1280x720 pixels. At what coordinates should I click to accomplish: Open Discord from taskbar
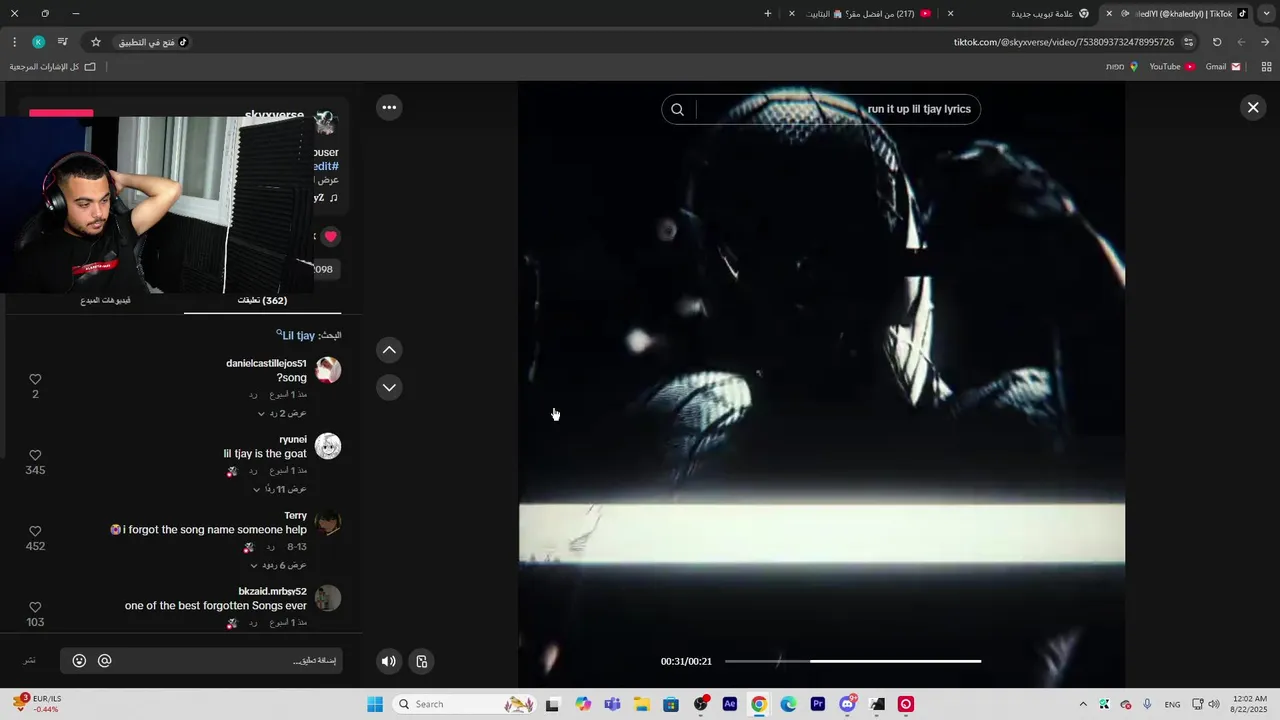(x=847, y=704)
